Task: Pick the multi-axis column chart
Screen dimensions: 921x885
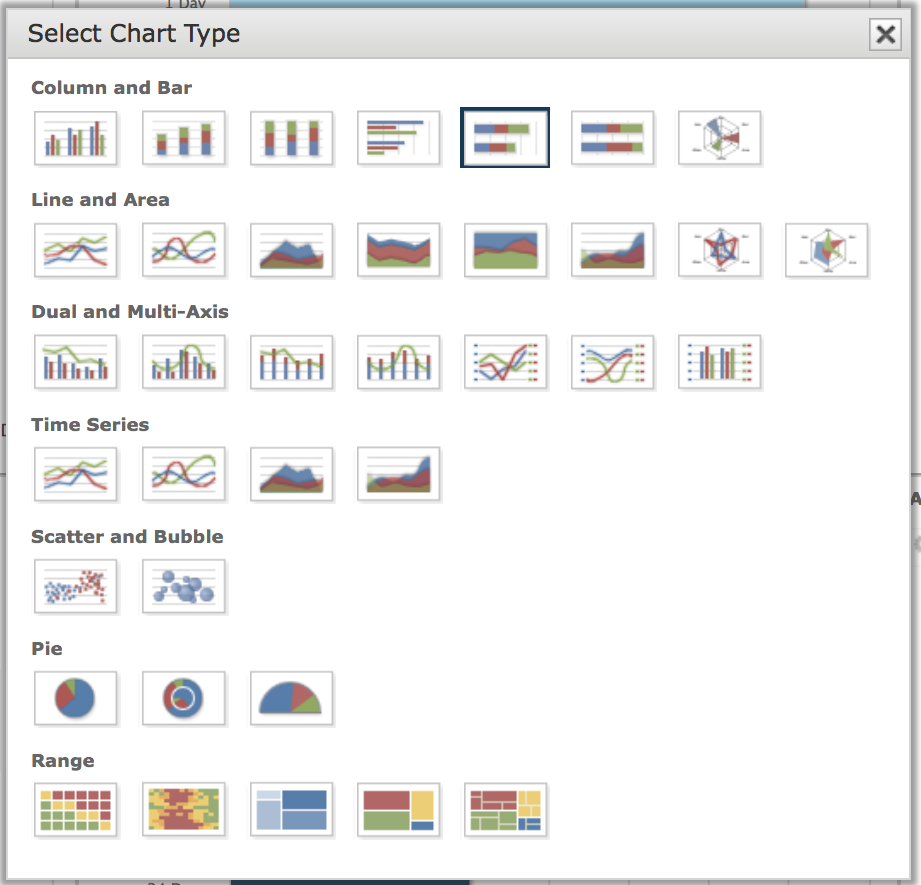Action: (720, 362)
